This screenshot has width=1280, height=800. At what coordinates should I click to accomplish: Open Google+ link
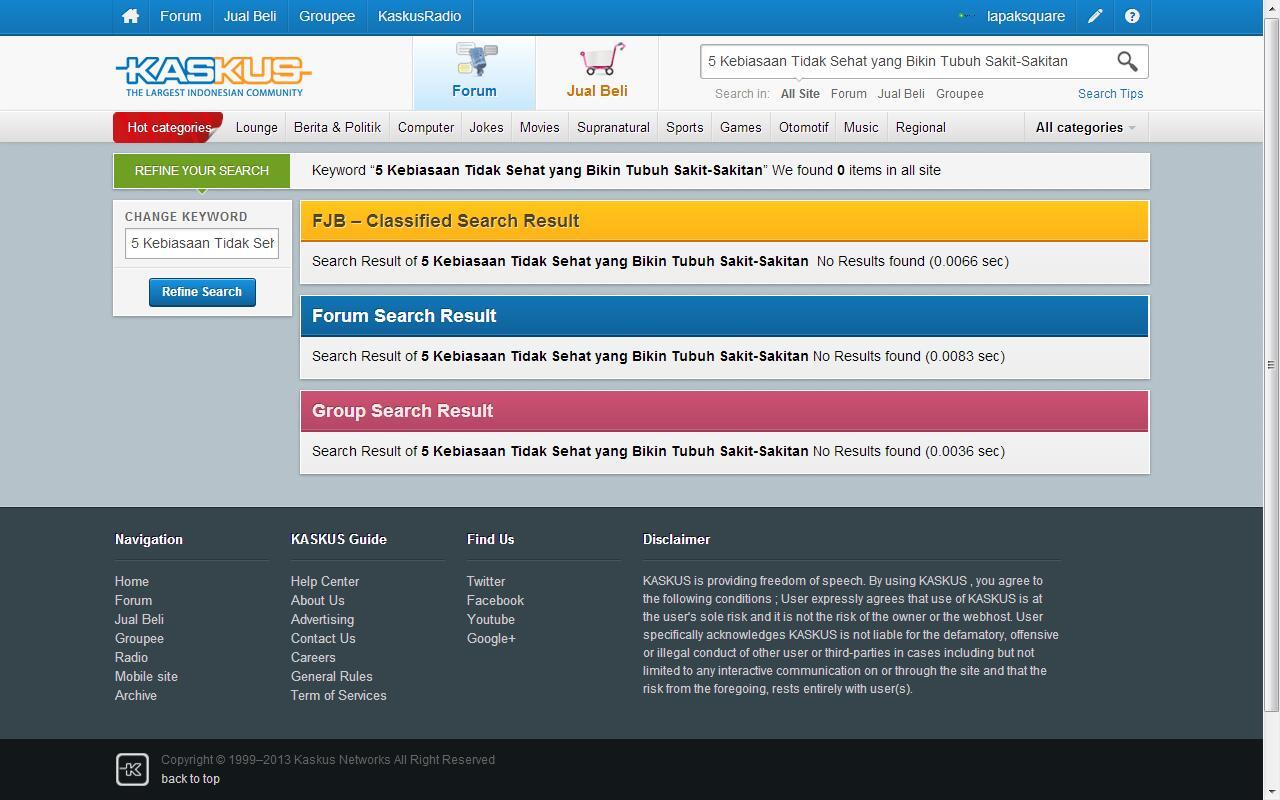point(492,638)
